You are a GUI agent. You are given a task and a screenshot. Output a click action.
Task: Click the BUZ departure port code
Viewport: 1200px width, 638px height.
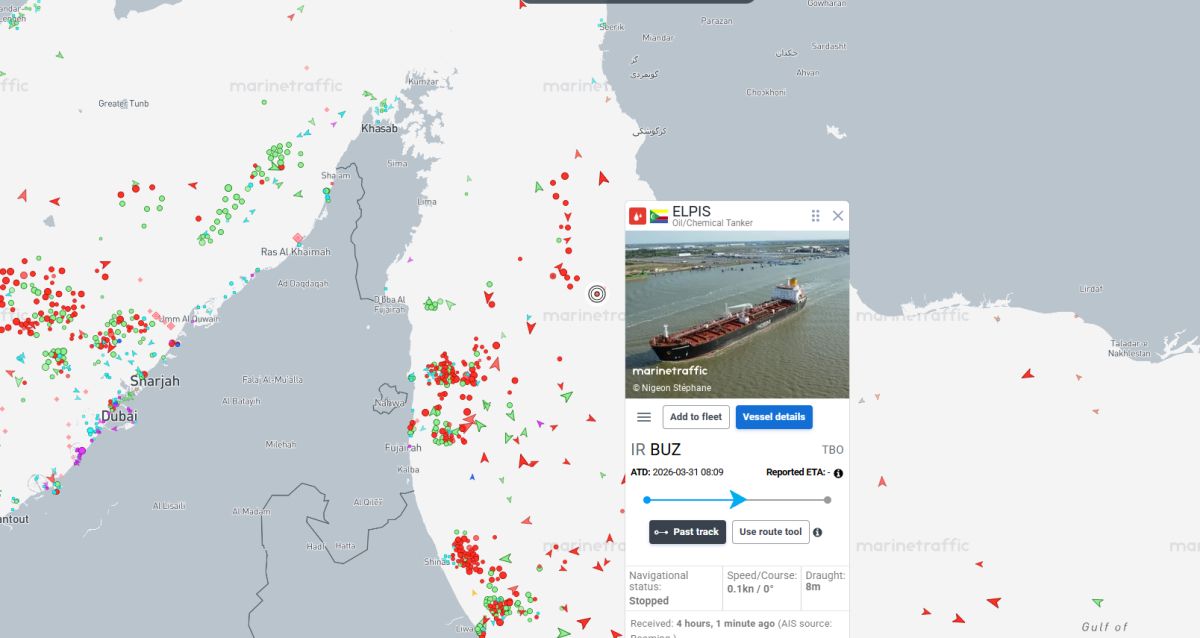(x=665, y=450)
